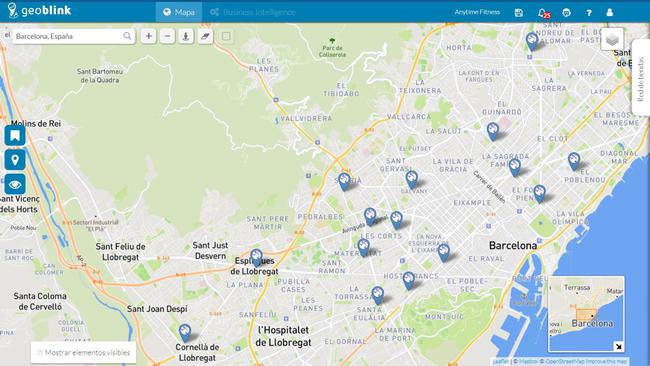Tick the square checkbox in map toolbar
650x366 pixels.
226,36
